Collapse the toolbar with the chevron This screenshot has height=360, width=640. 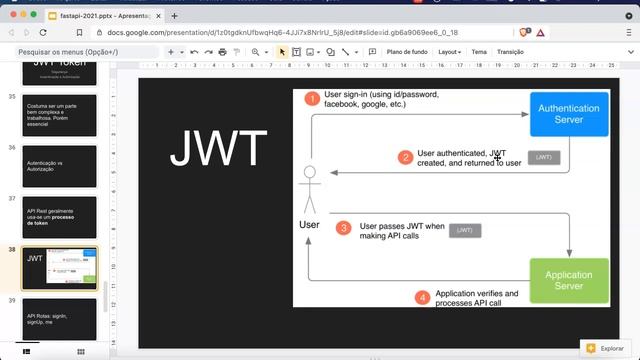(631, 52)
